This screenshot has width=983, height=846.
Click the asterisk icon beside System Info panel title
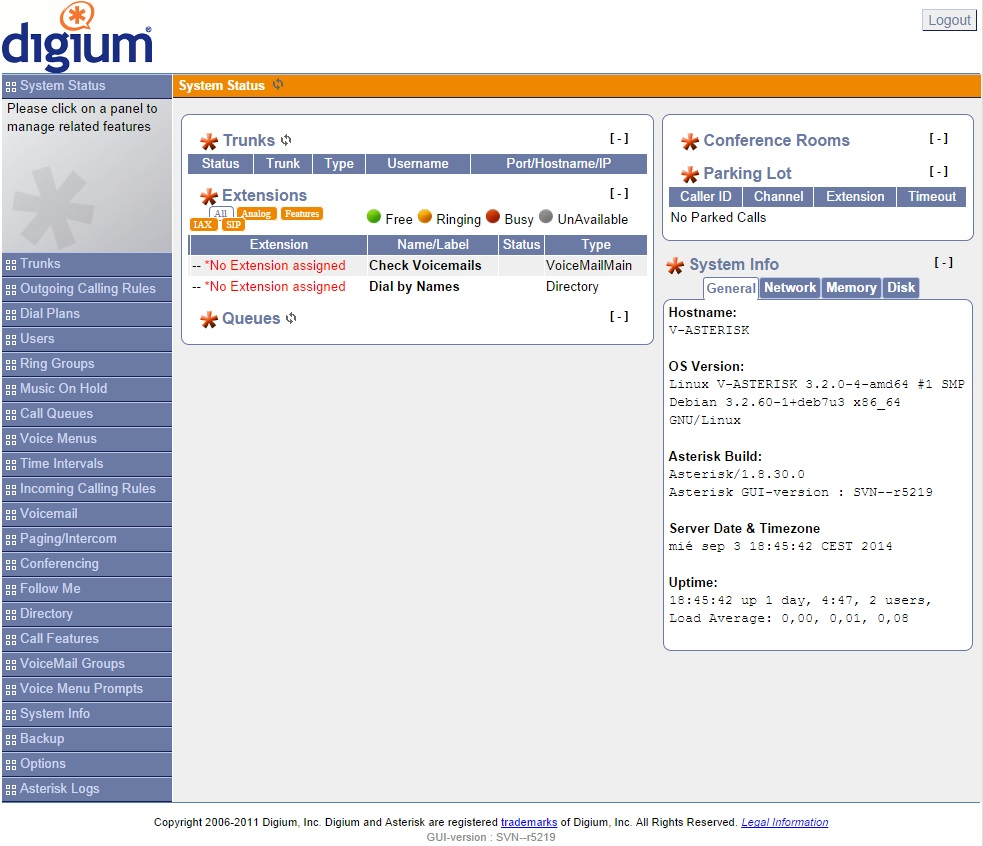(675, 266)
